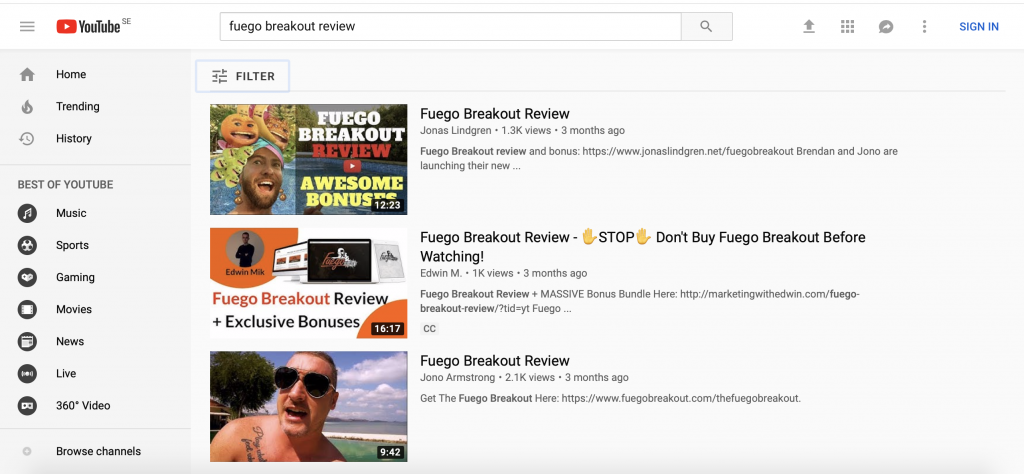Expand the FILTER options
This screenshot has width=1024, height=474.
242,76
